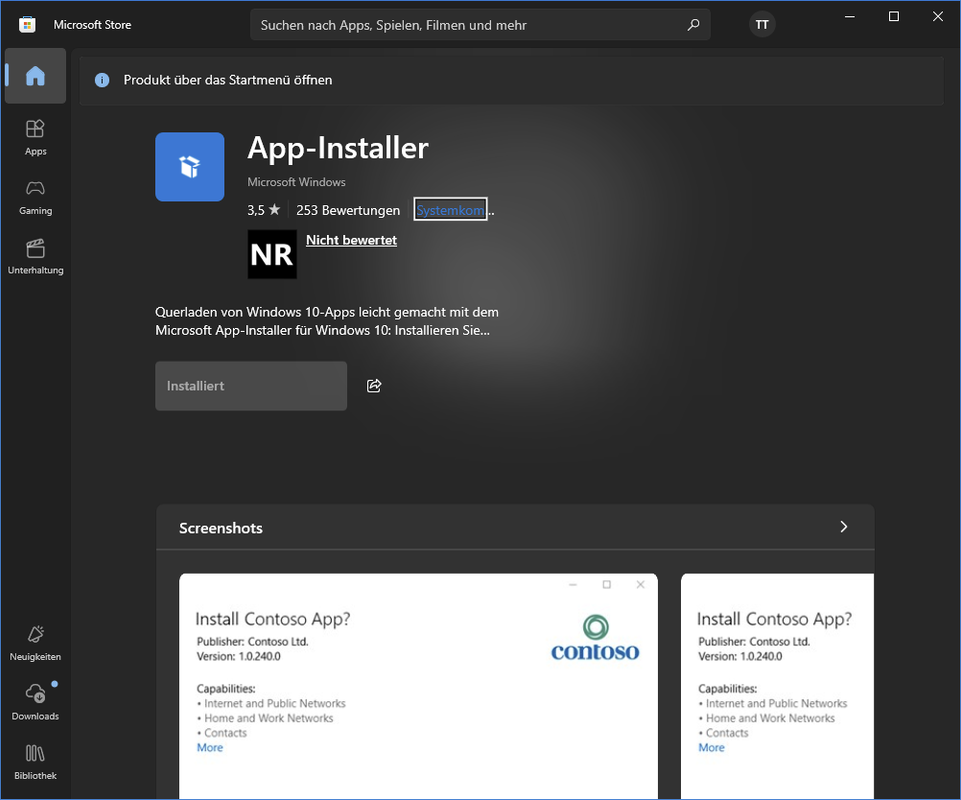Screen dimensions: 961x800
Task: Click the NR rating badge
Action: pyautogui.click(x=272, y=254)
